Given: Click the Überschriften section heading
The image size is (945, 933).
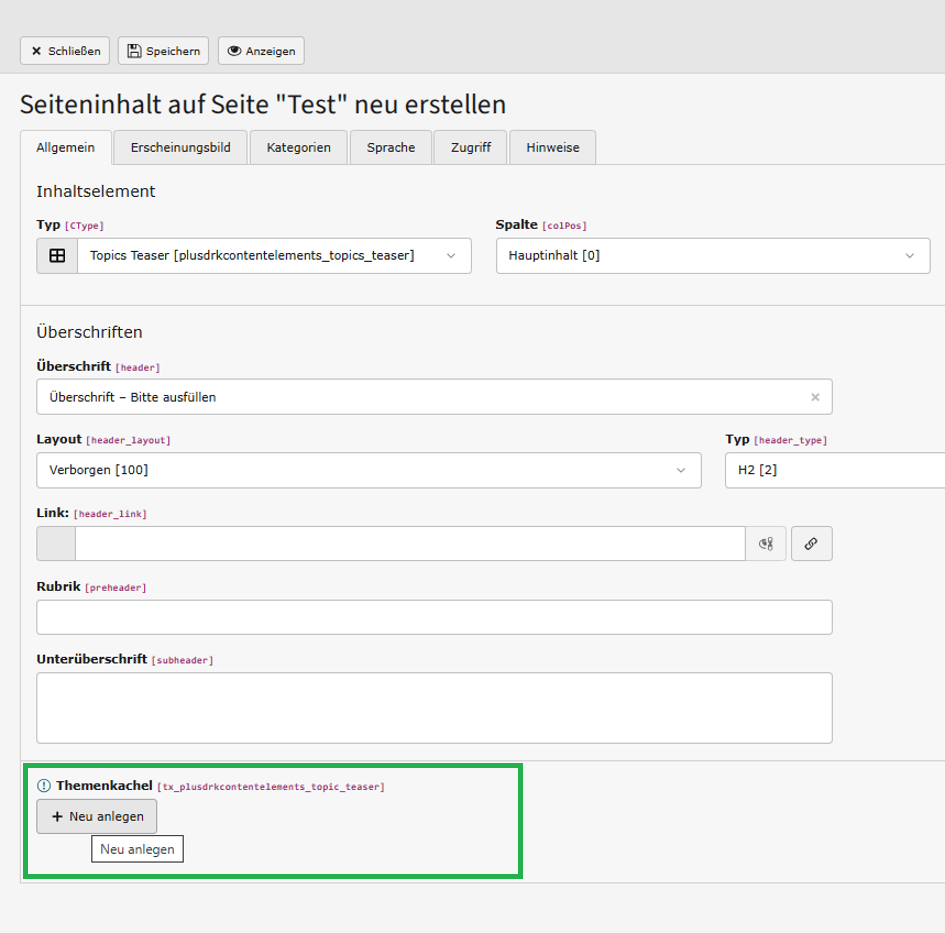Looking at the screenshot, I should (x=89, y=332).
